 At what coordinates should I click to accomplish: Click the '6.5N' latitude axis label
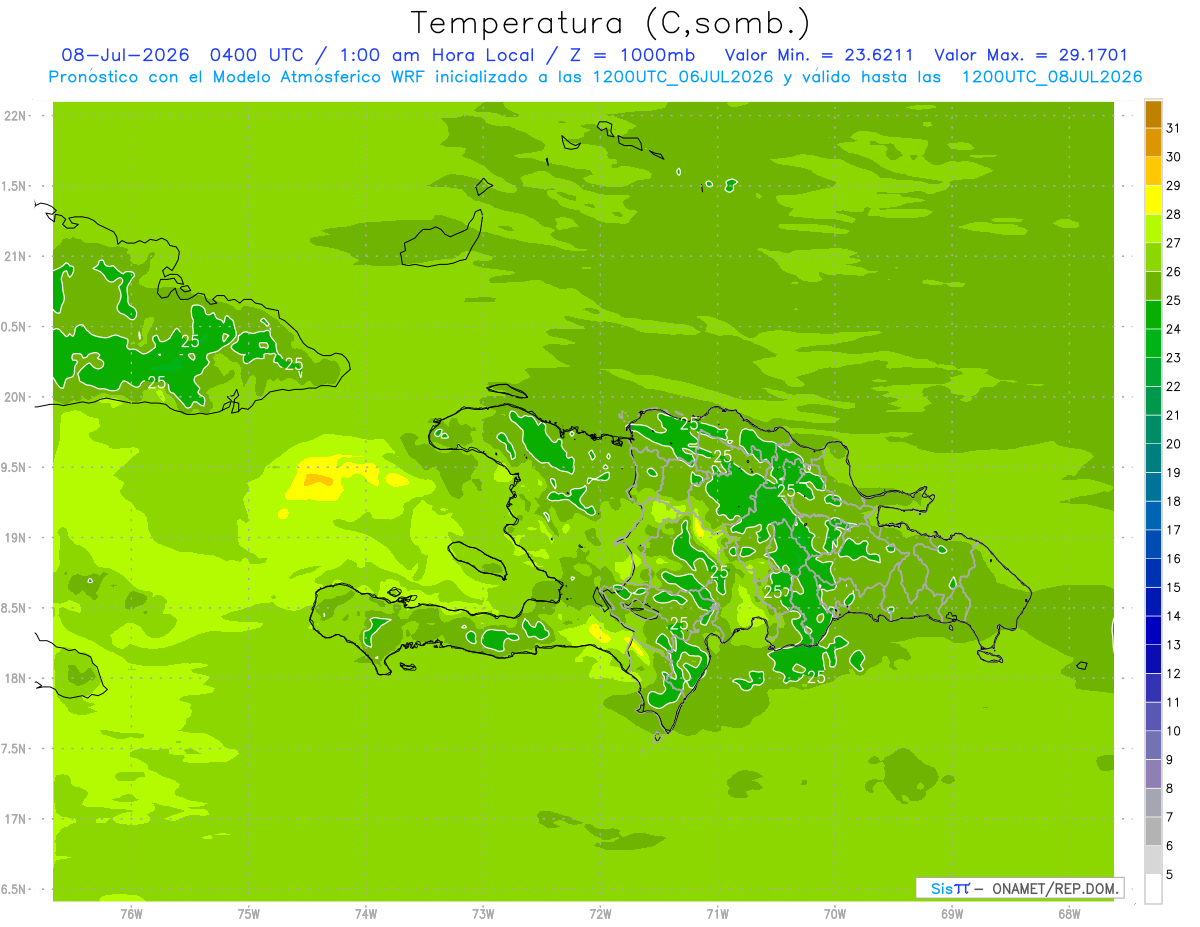click(15, 889)
